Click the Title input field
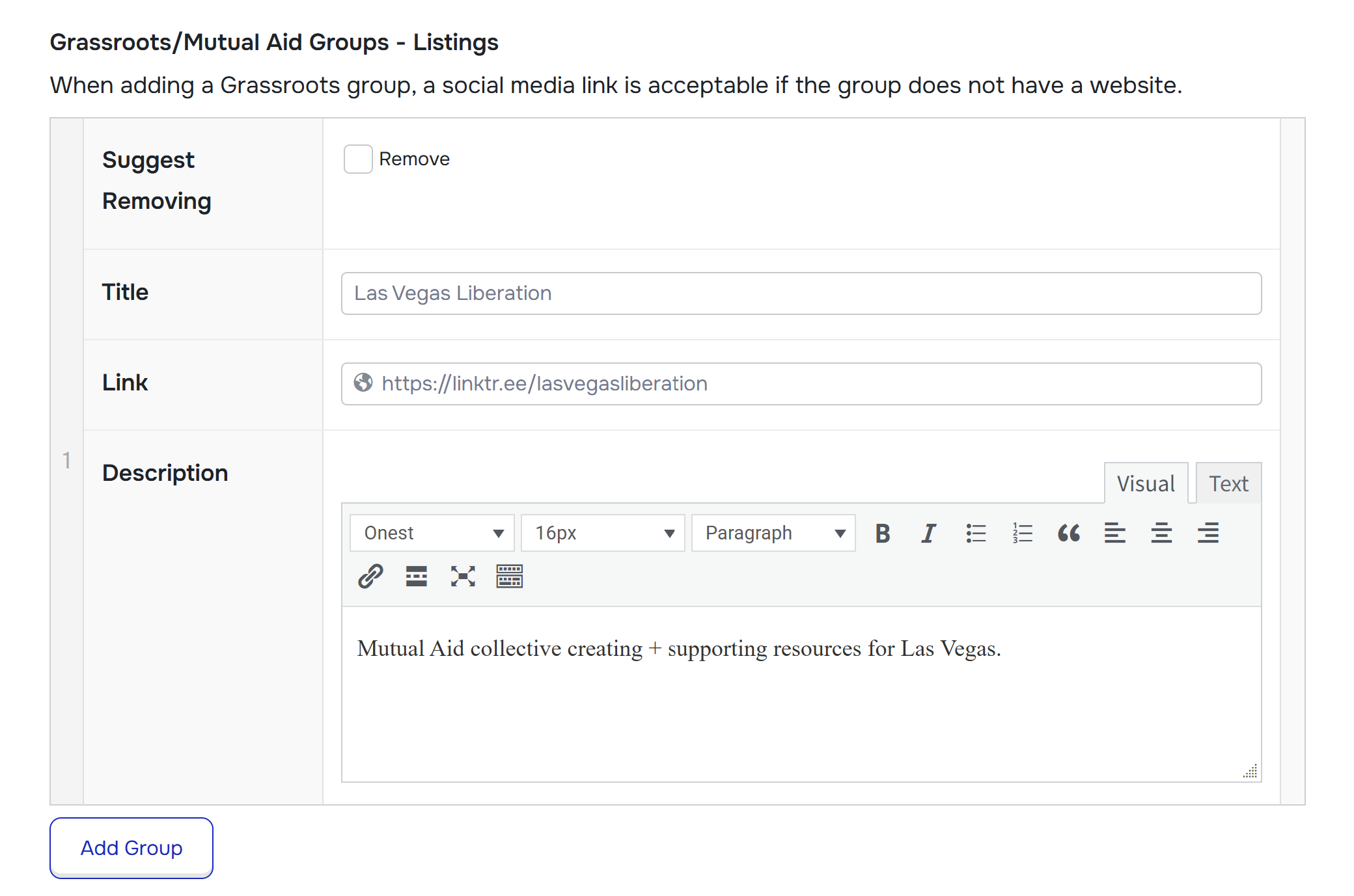This screenshot has width=1354, height=896. 801,293
